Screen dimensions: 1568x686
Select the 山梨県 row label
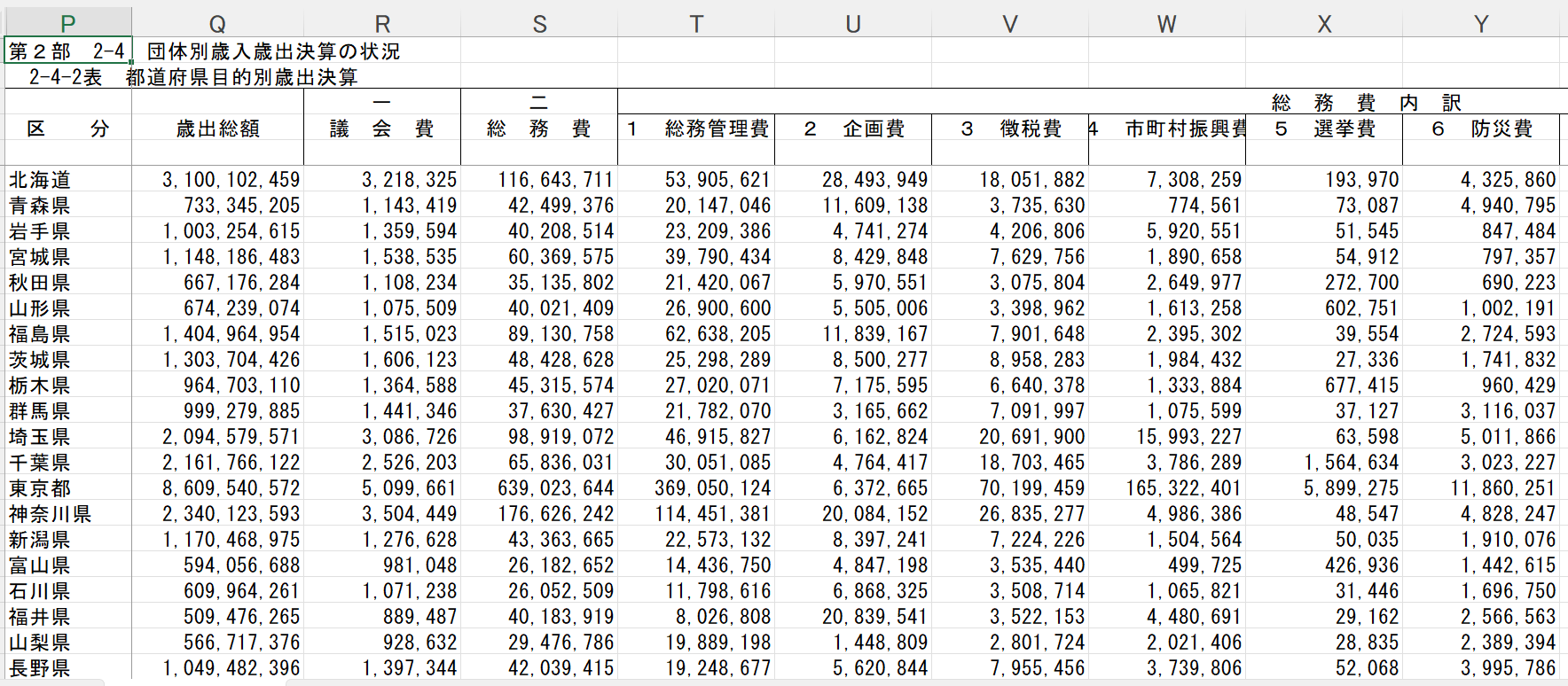[67, 643]
